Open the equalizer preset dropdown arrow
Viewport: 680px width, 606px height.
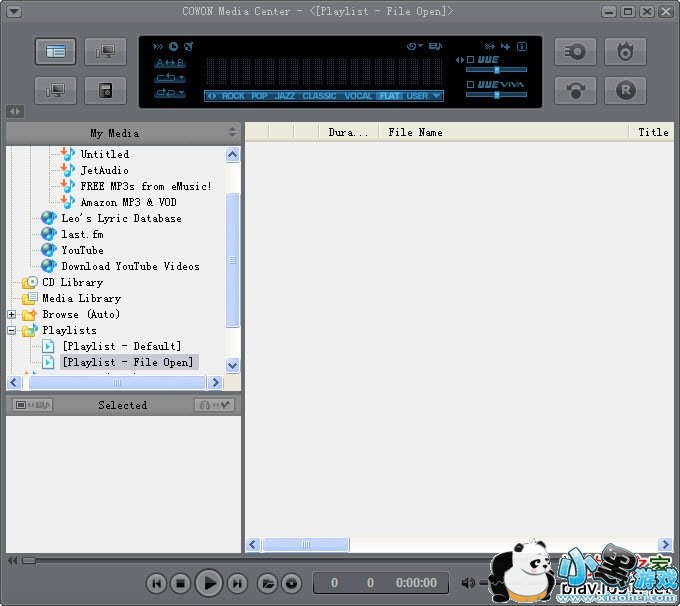tap(437, 96)
